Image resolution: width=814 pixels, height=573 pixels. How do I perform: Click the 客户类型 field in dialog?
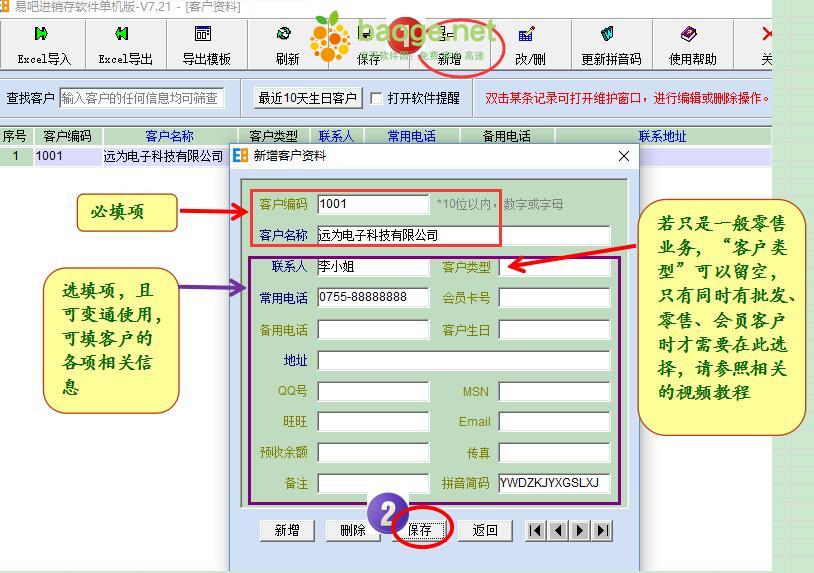pos(554,267)
